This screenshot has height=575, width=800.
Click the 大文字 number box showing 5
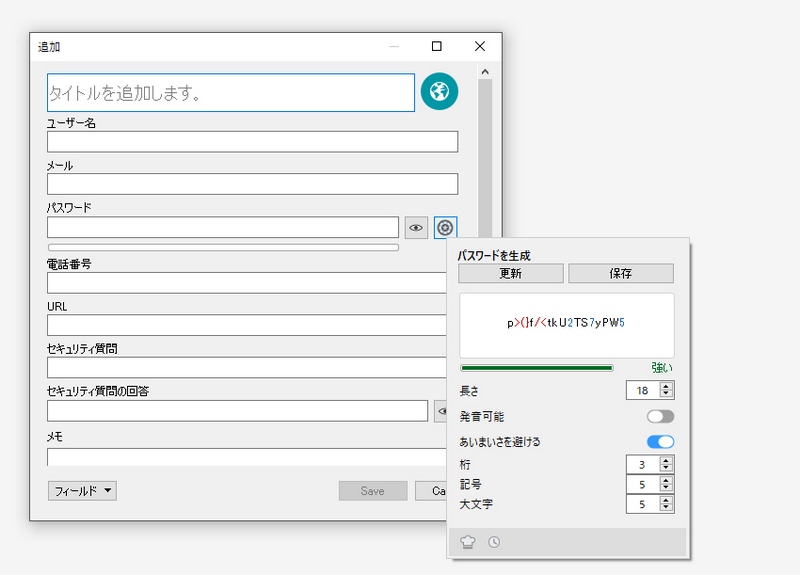pos(642,504)
